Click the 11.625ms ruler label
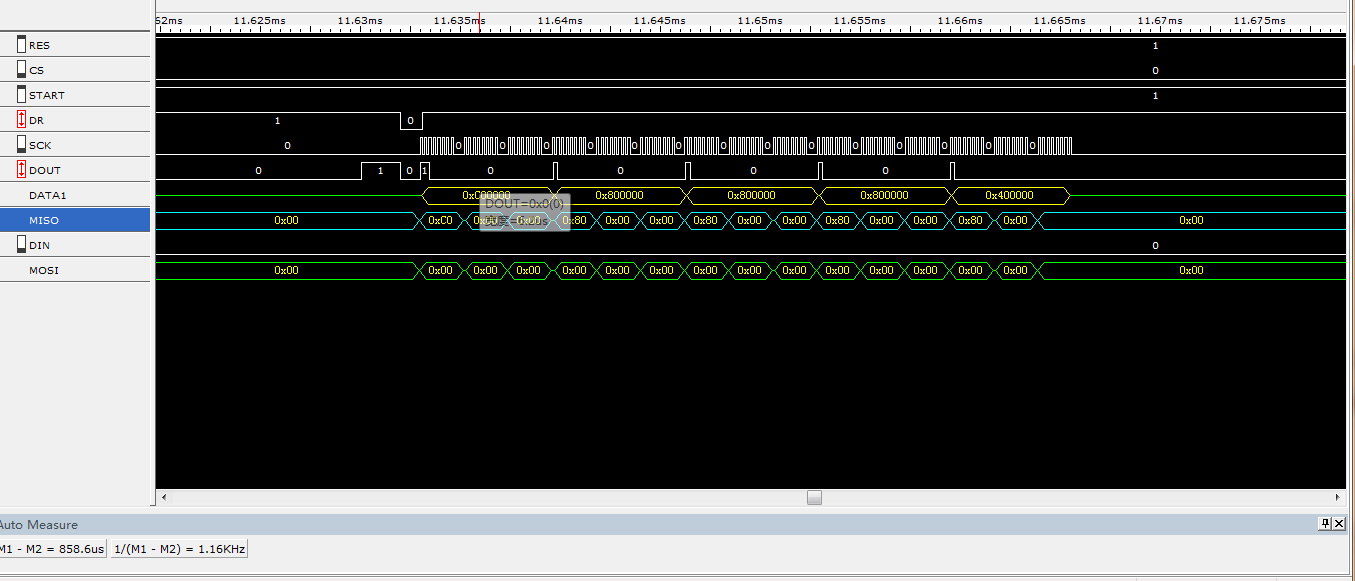Image resolution: width=1355 pixels, height=581 pixels. [258, 20]
